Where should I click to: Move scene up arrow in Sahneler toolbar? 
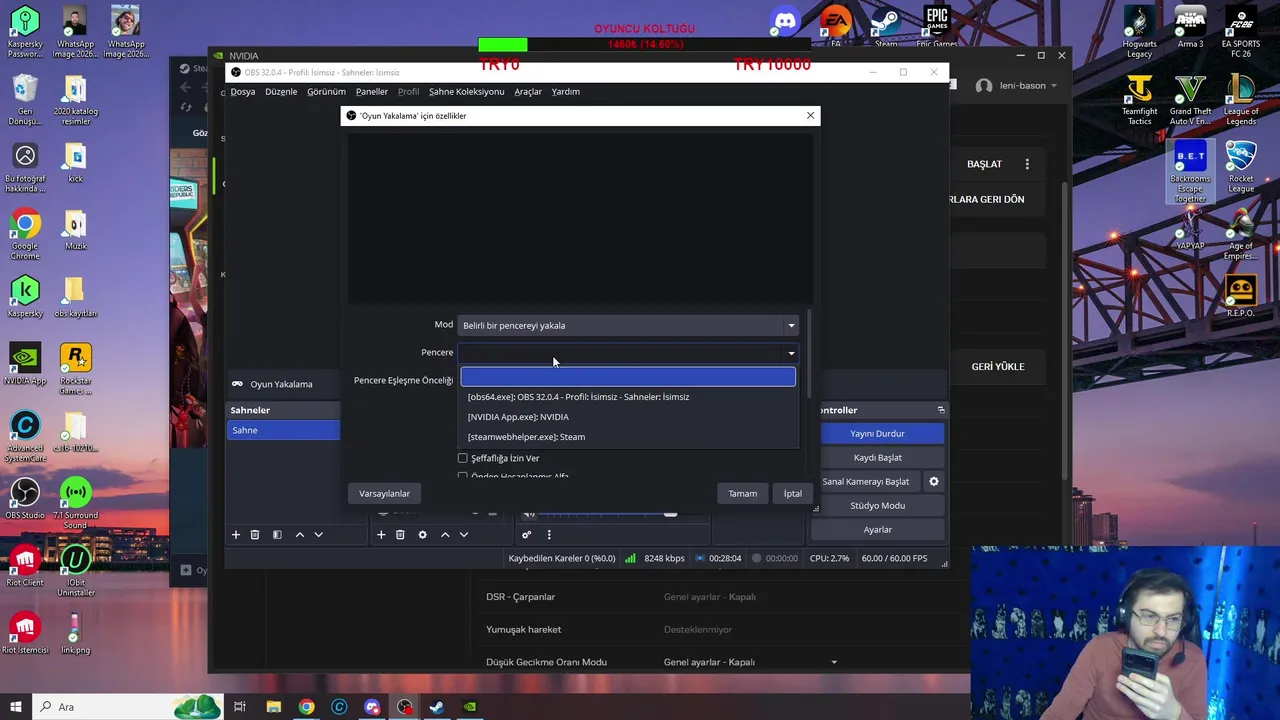299,535
